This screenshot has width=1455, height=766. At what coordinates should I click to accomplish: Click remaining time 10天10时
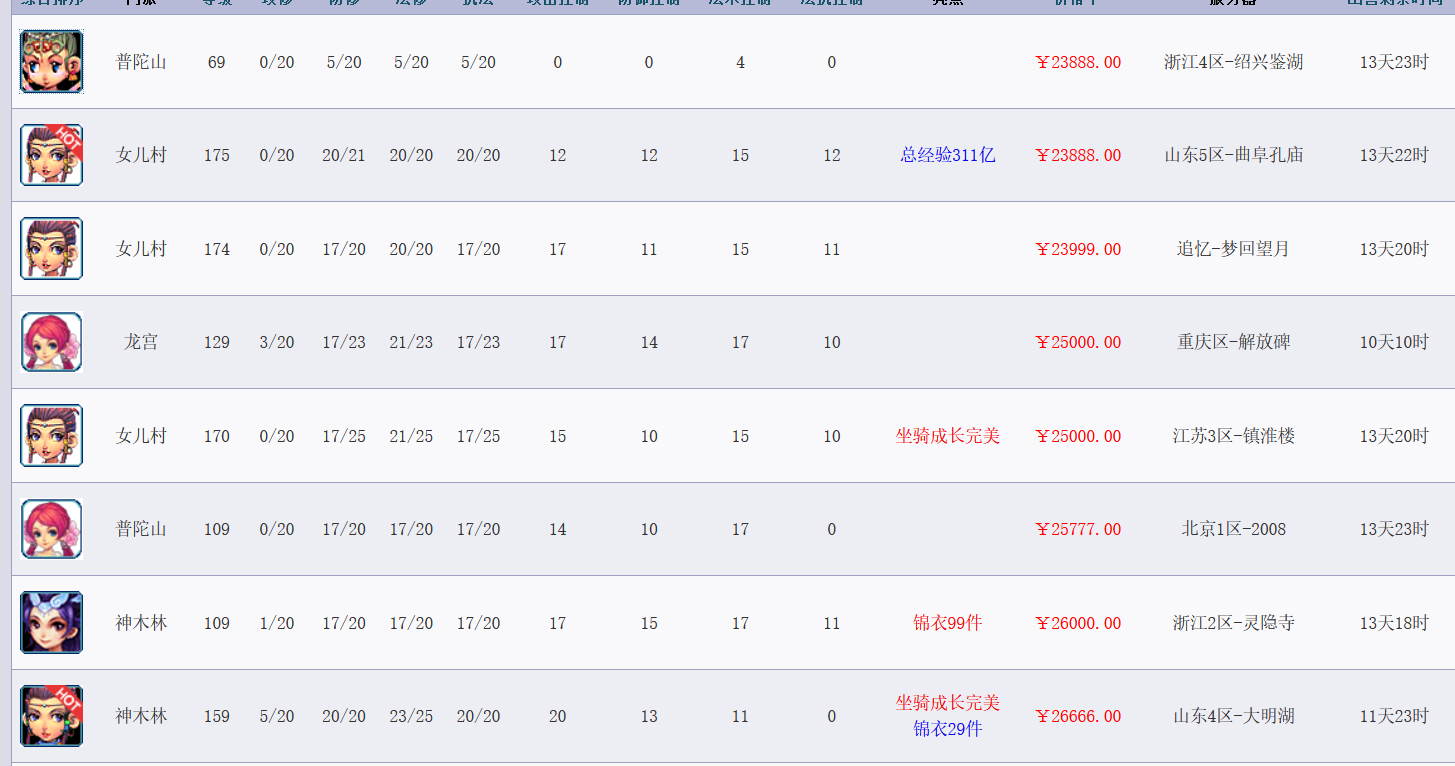(1394, 342)
